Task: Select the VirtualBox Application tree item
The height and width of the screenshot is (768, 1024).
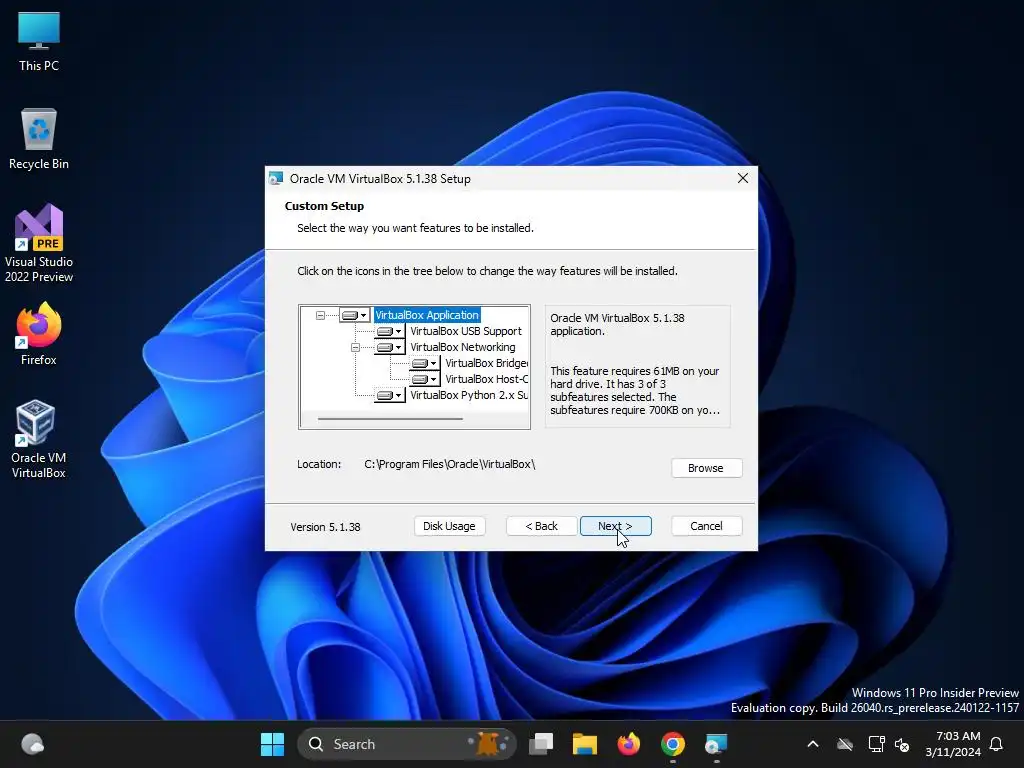Action: [x=427, y=315]
